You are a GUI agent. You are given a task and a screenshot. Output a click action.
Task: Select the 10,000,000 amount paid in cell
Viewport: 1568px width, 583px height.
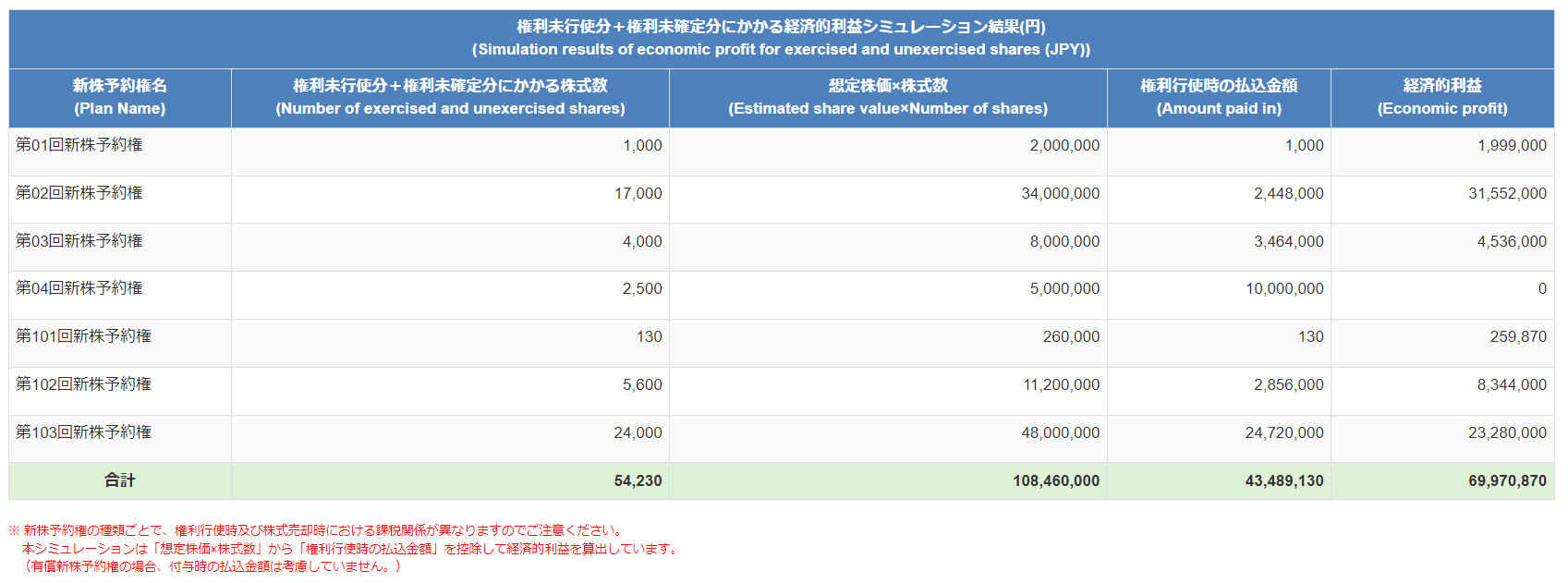click(x=1284, y=289)
